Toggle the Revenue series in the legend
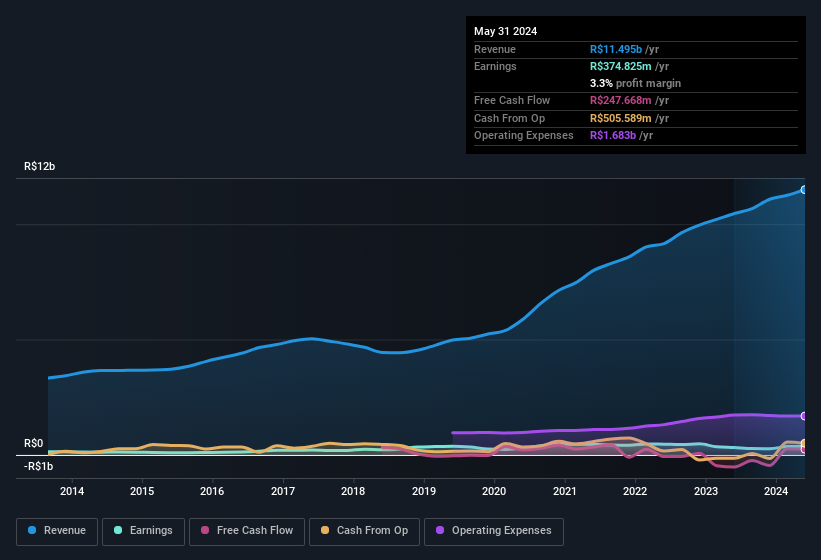821x560 pixels. click(x=57, y=531)
